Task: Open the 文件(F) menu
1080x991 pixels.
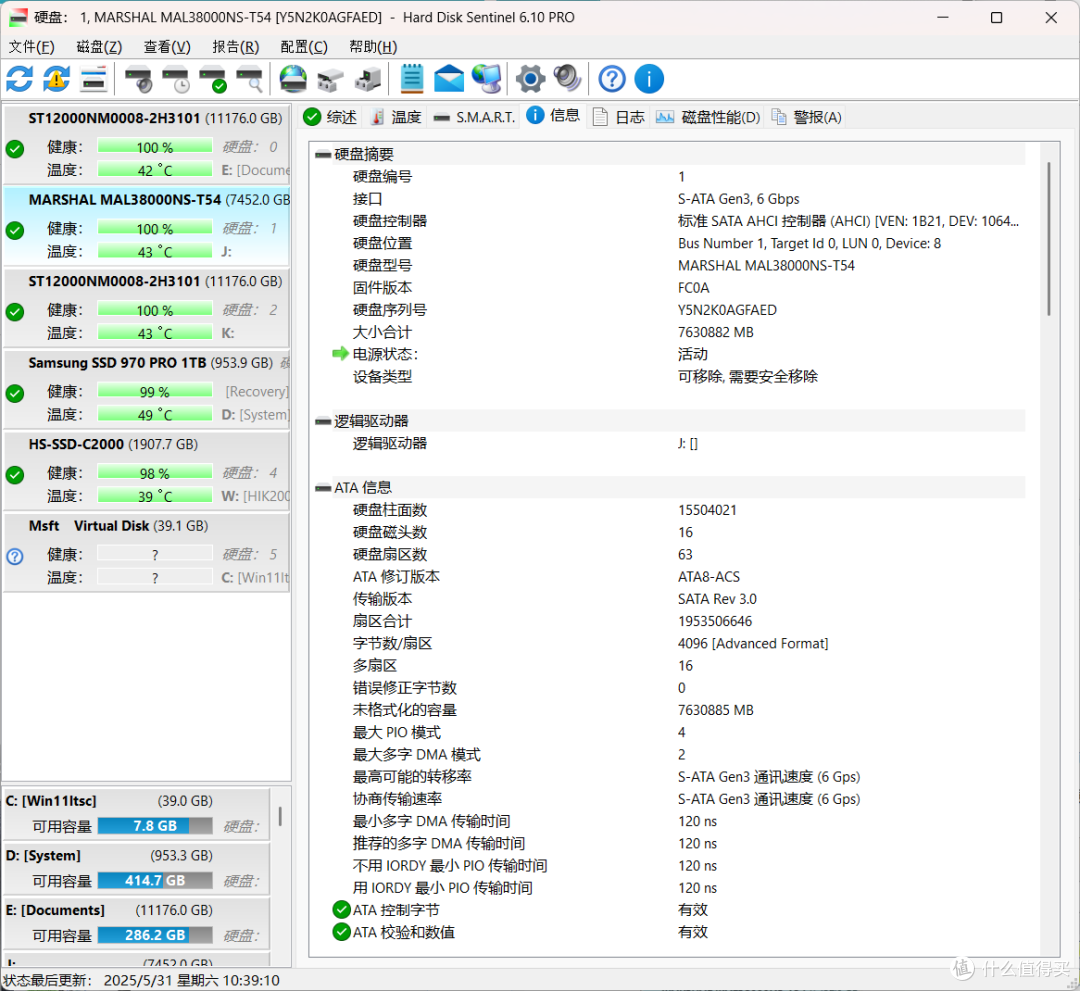Action: [x=32, y=47]
